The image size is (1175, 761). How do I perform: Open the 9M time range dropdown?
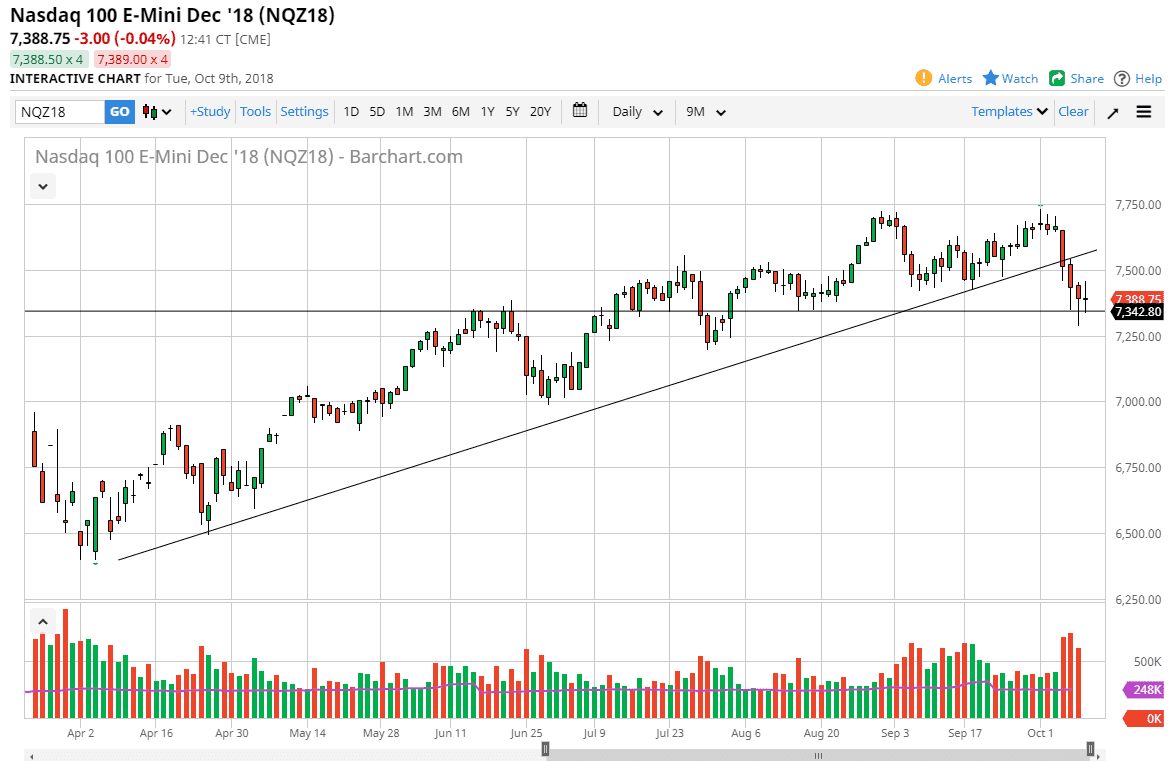tap(706, 111)
